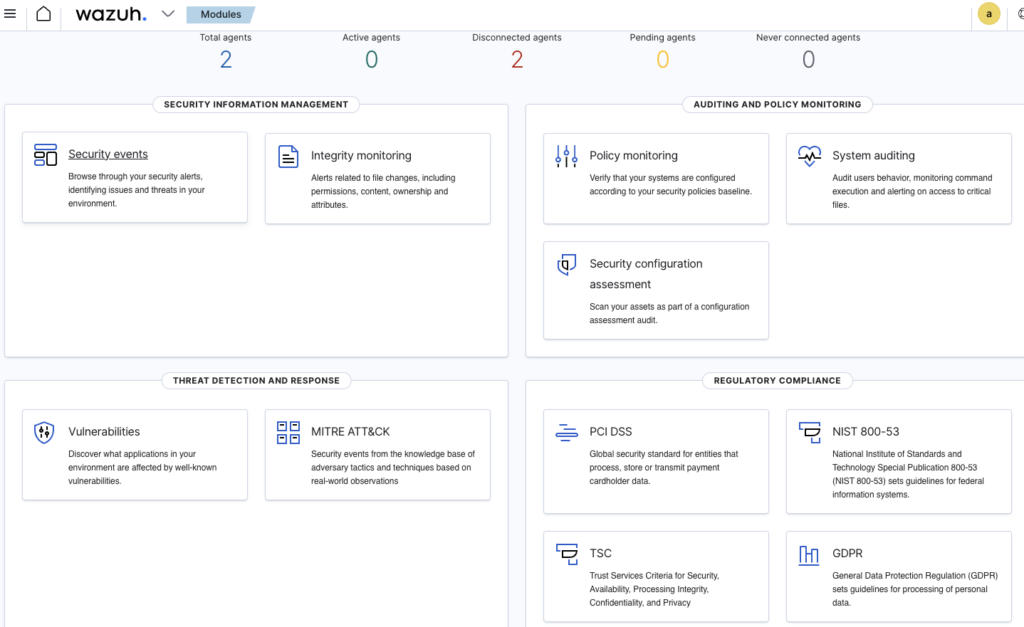
Task: Open Security configuration assessment module
Action: [x=646, y=274]
